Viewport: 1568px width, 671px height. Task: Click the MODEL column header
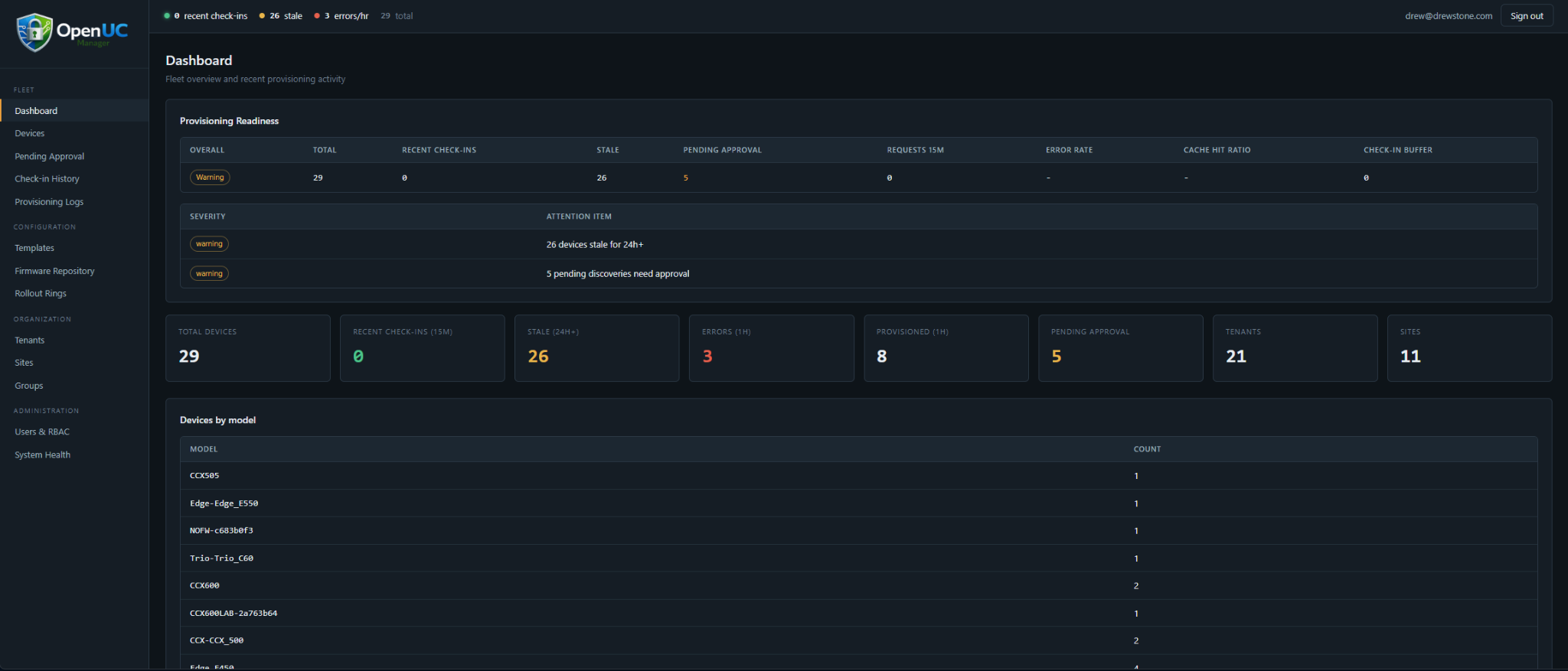click(204, 449)
